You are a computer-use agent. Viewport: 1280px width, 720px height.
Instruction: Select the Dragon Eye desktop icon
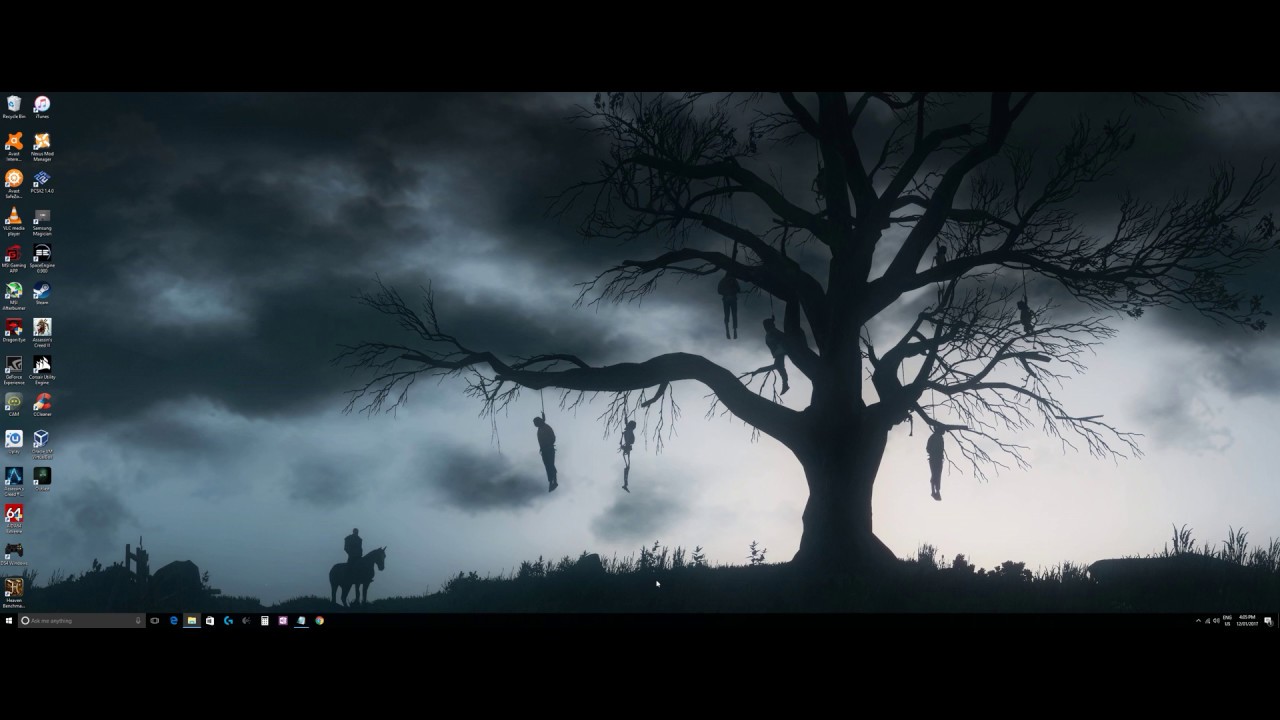(14, 330)
